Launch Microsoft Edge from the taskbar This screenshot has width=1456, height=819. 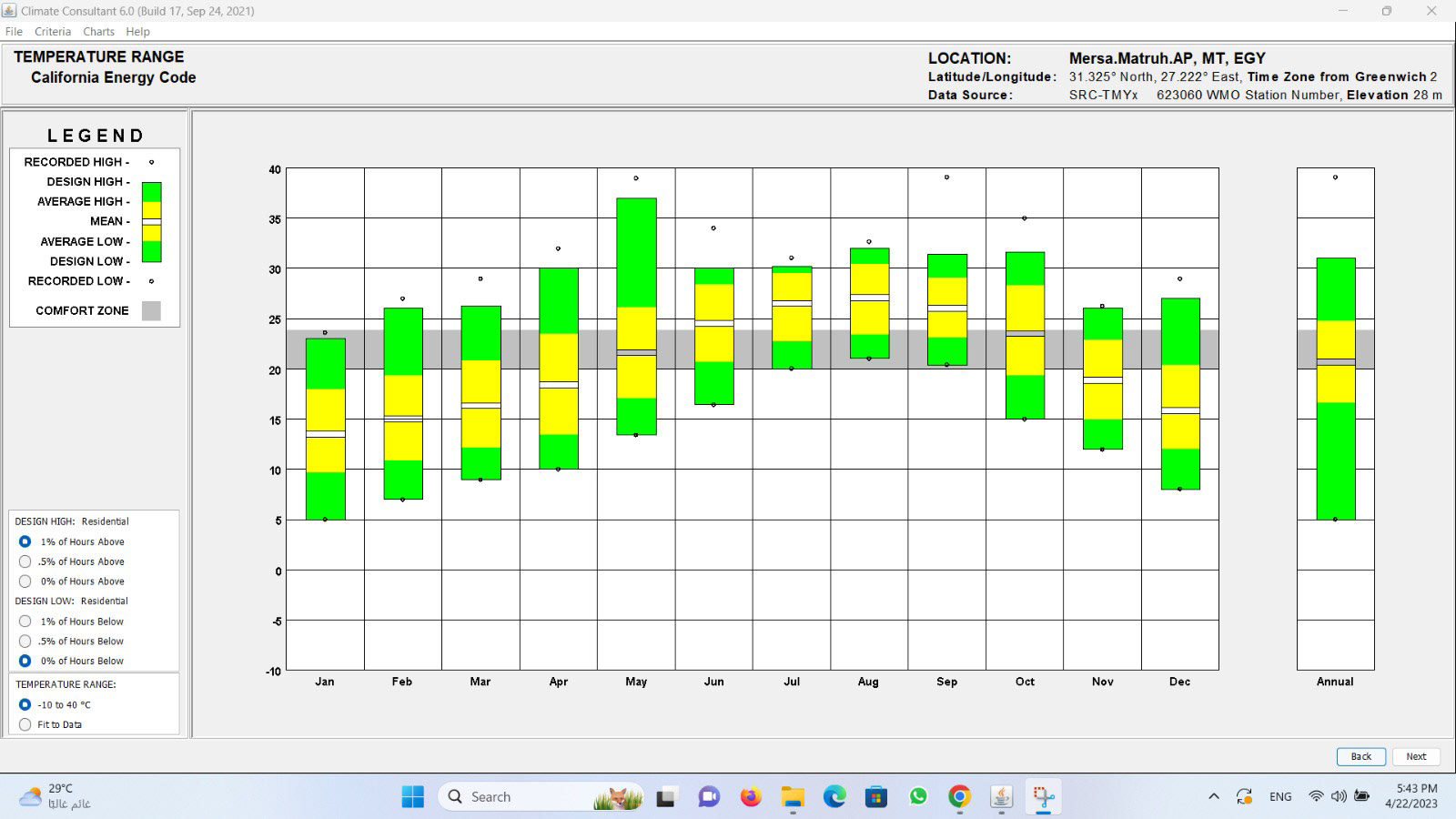pos(834,797)
